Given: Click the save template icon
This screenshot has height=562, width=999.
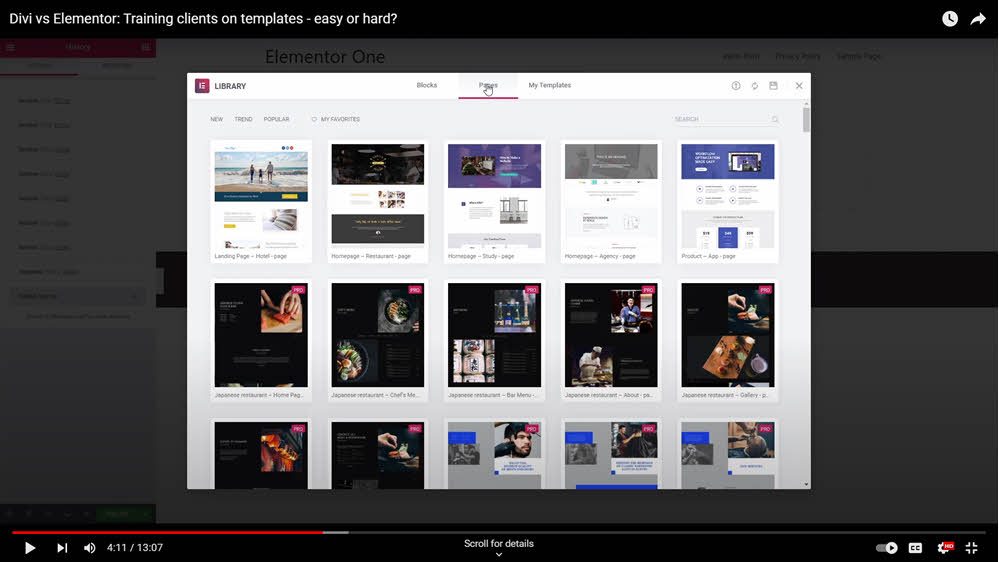Looking at the screenshot, I should click(773, 86).
